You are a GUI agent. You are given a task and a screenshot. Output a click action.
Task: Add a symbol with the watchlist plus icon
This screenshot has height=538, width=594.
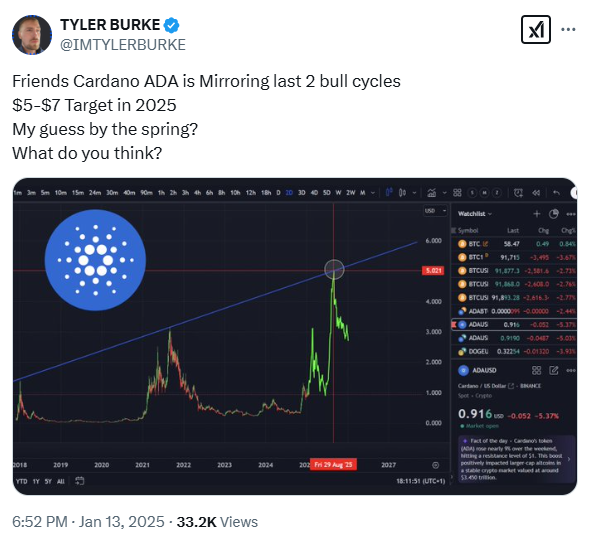[536, 214]
